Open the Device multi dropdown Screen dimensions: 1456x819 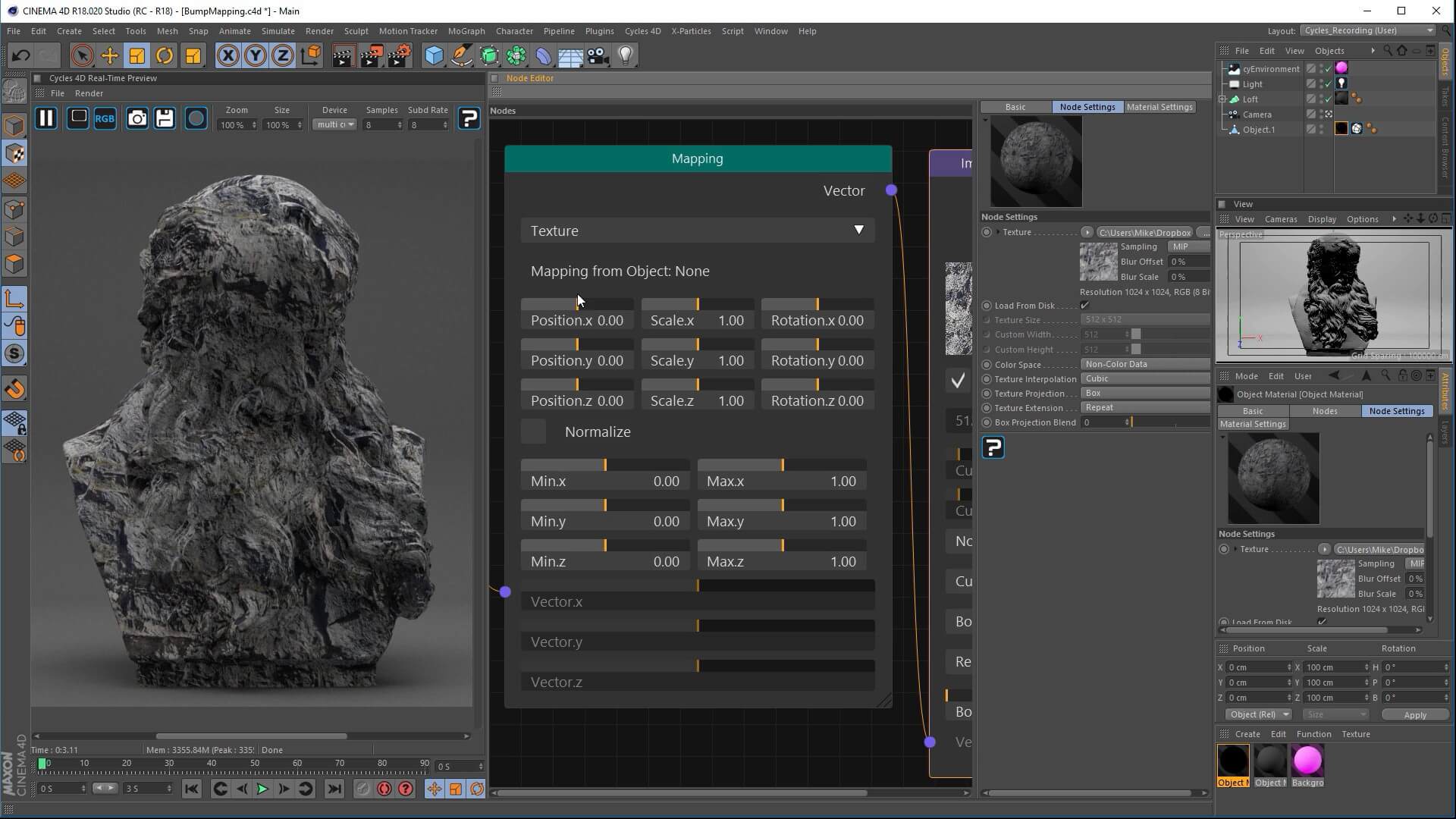click(334, 124)
